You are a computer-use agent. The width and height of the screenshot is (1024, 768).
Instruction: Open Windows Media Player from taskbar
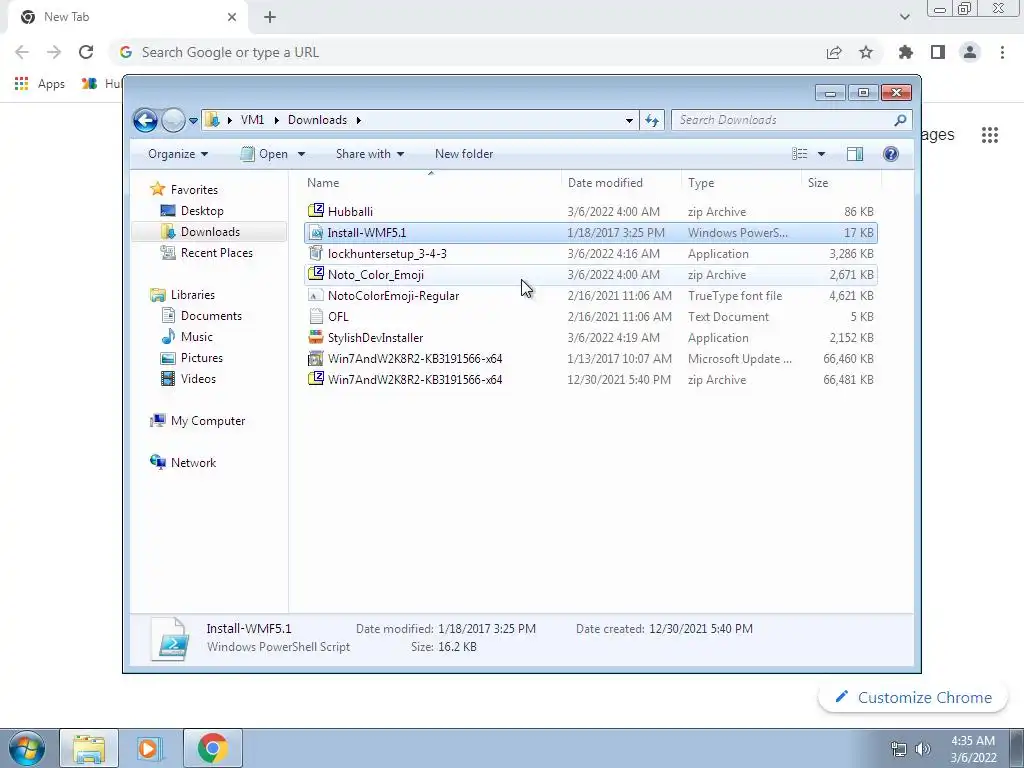pos(149,748)
